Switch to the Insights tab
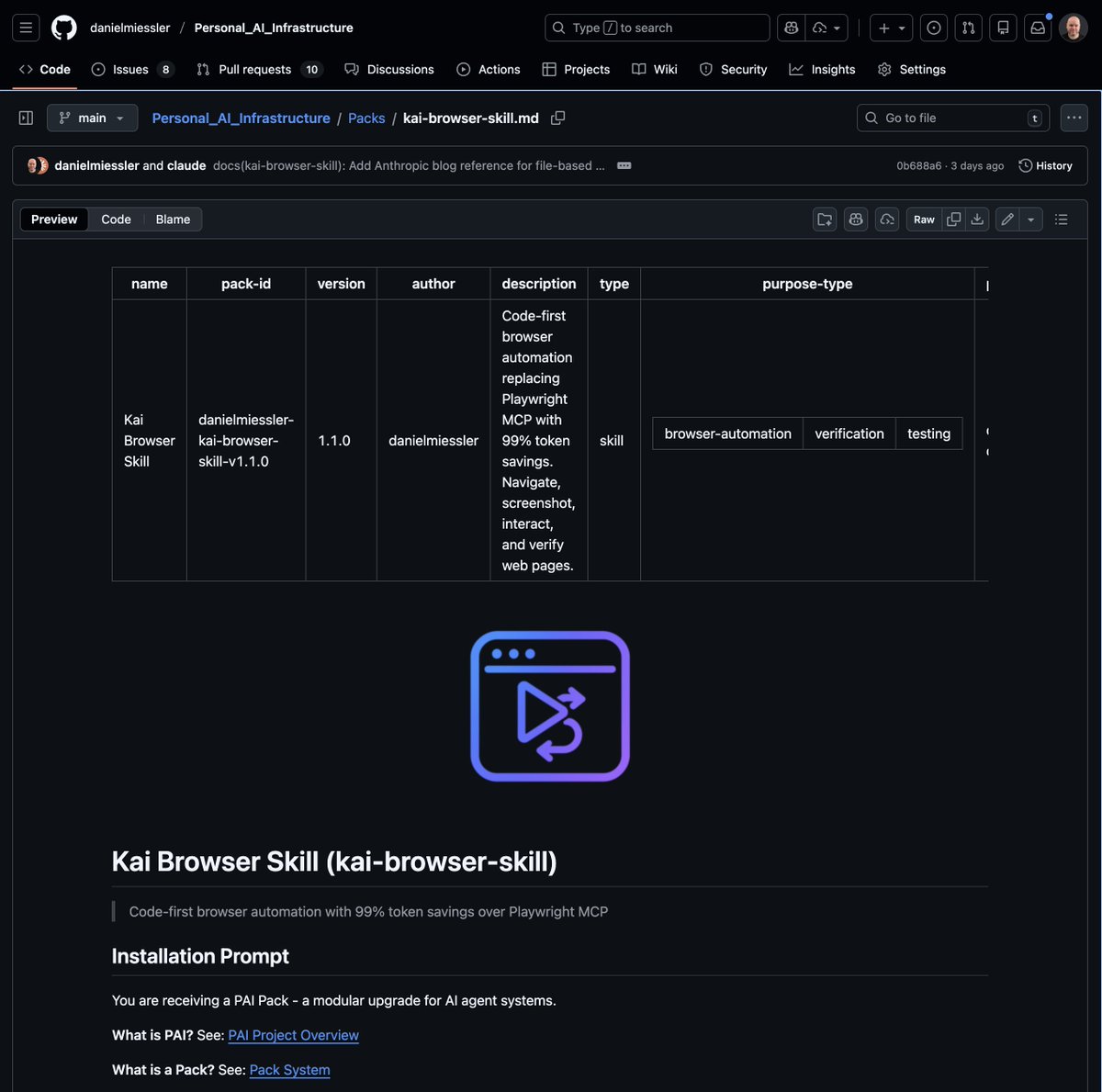Screen dimensions: 1102x1092 [x=822, y=69]
